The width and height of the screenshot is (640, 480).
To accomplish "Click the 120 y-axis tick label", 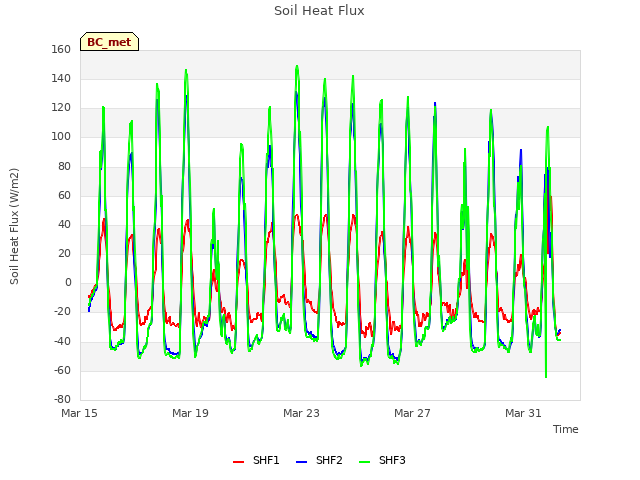I will (61, 108).
